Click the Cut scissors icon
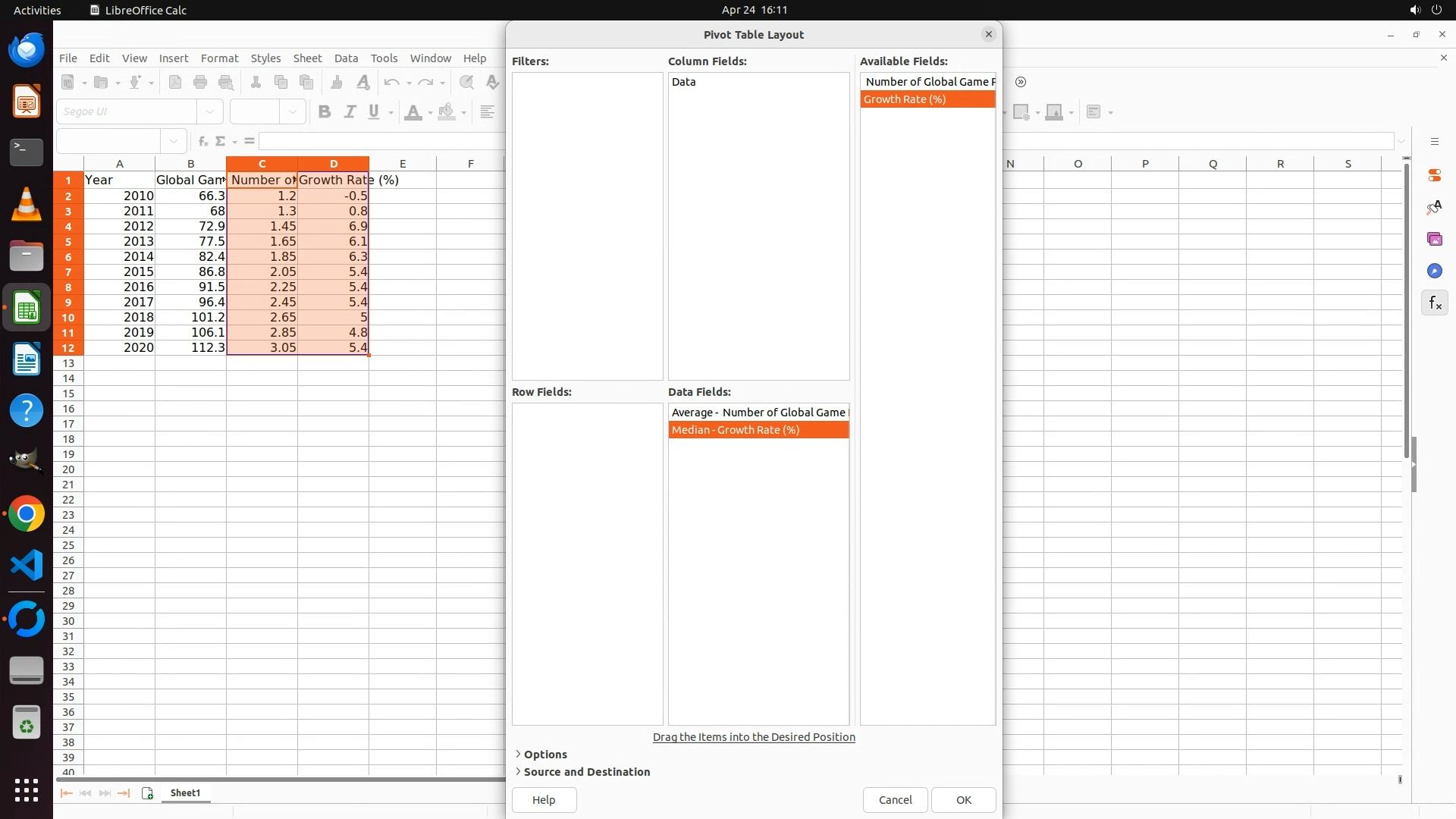 [x=256, y=82]
